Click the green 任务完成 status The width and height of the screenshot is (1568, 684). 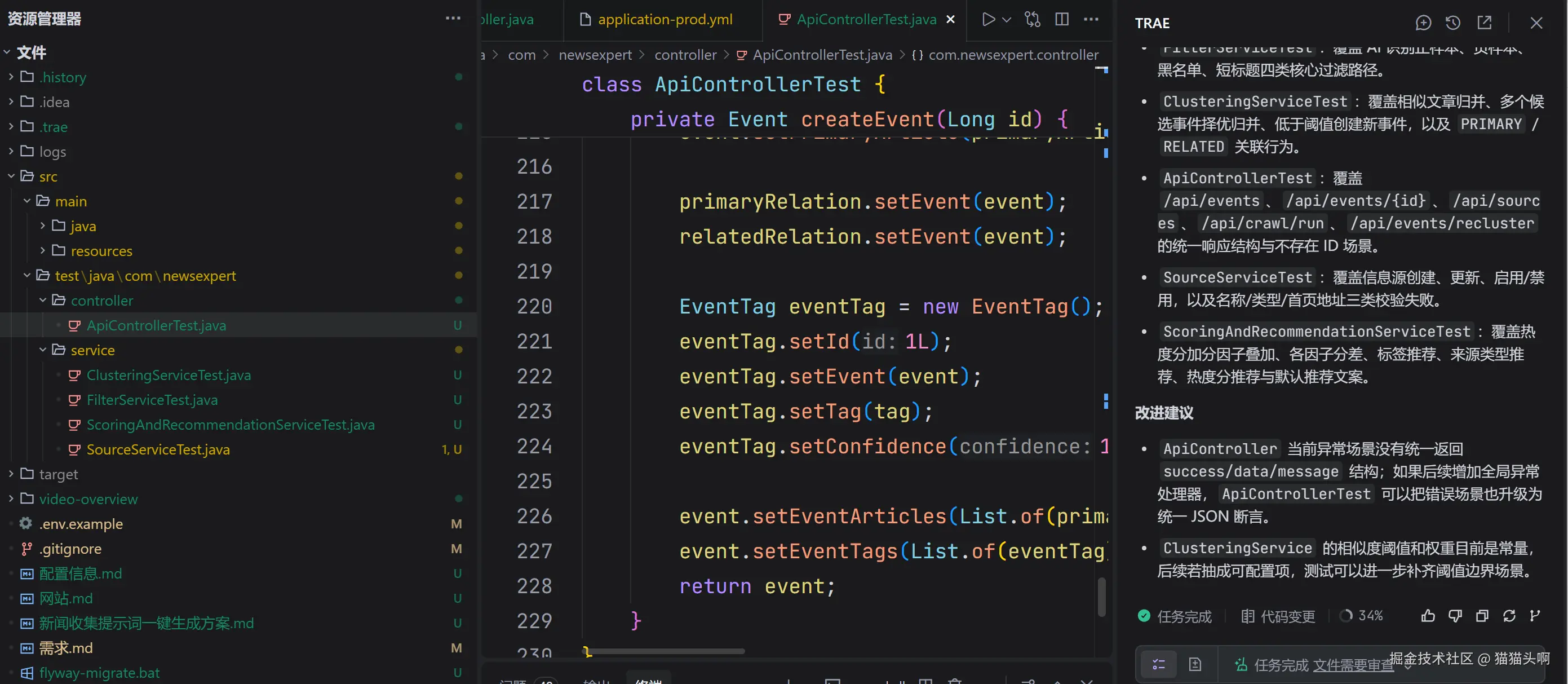point(1174,616)
